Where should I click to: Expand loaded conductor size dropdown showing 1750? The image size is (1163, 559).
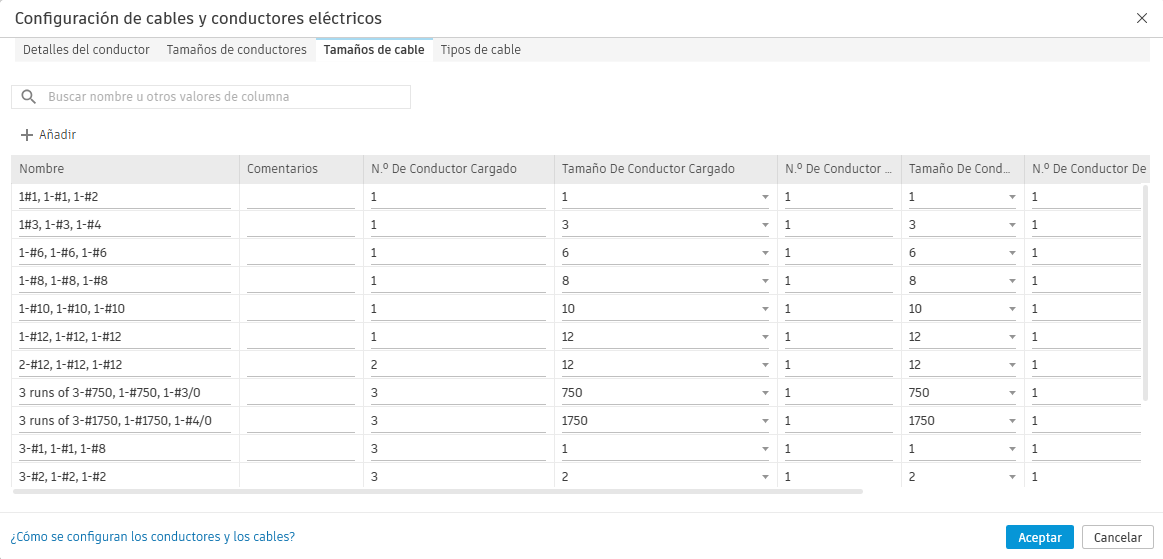765,421
